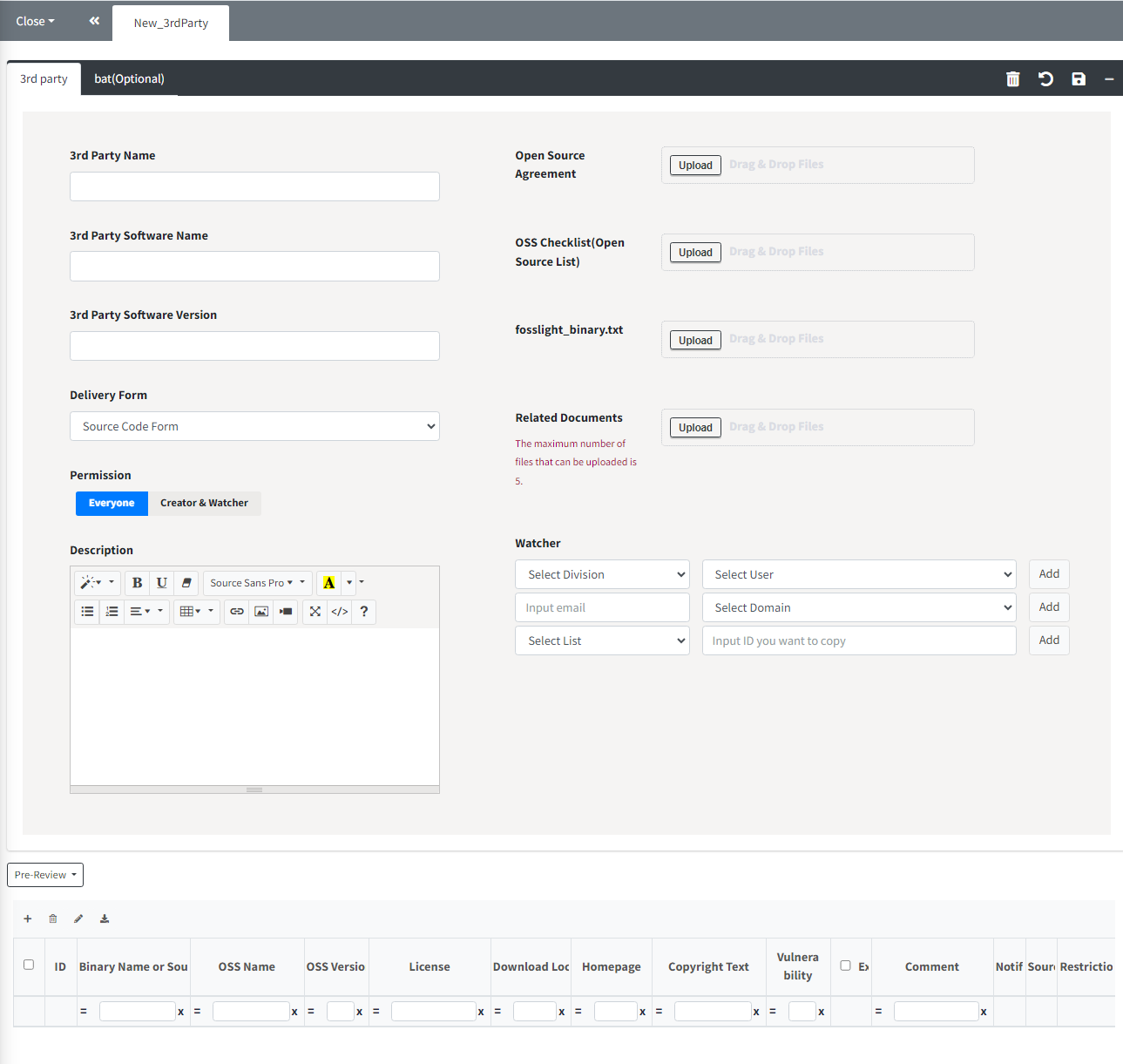Click the reset undo icon in header
1123x1064 pixels.
1045,79
